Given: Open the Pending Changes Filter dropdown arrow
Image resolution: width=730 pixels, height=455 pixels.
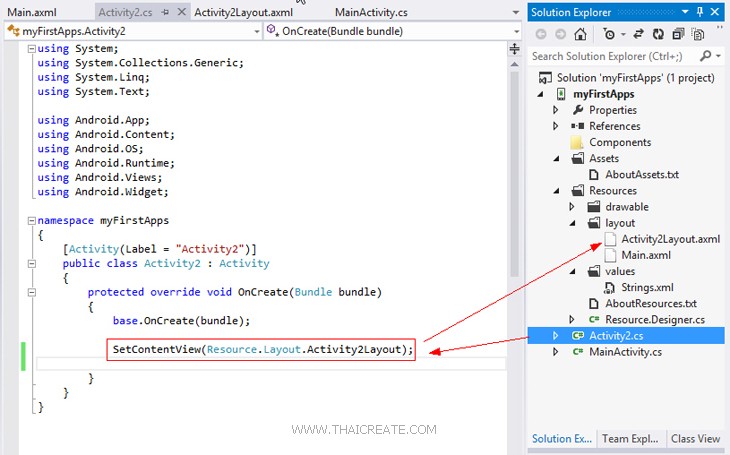Looking at the screenshot, I should [x=623, y=34].
